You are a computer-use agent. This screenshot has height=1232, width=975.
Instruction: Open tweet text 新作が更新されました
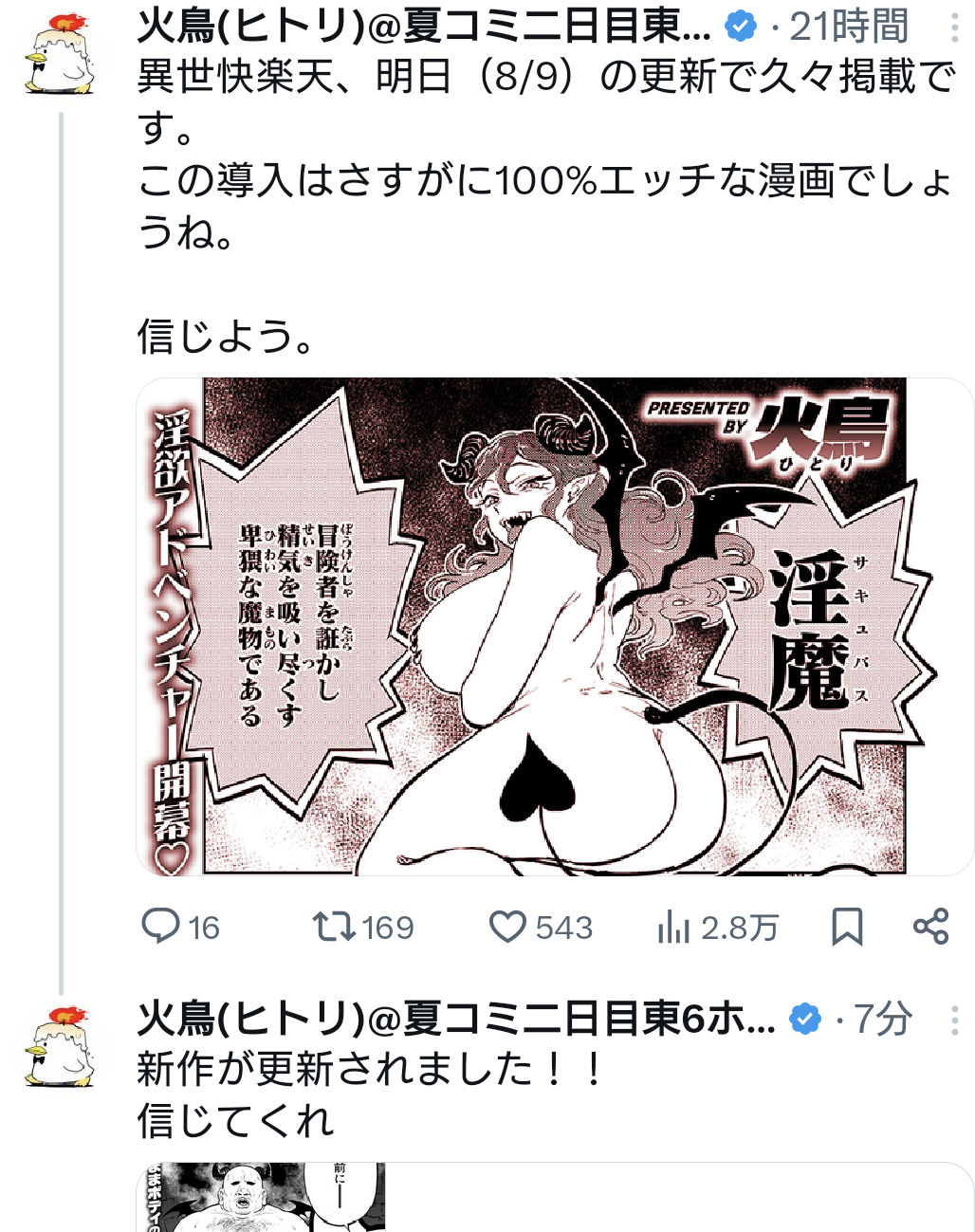point(371,1070)
